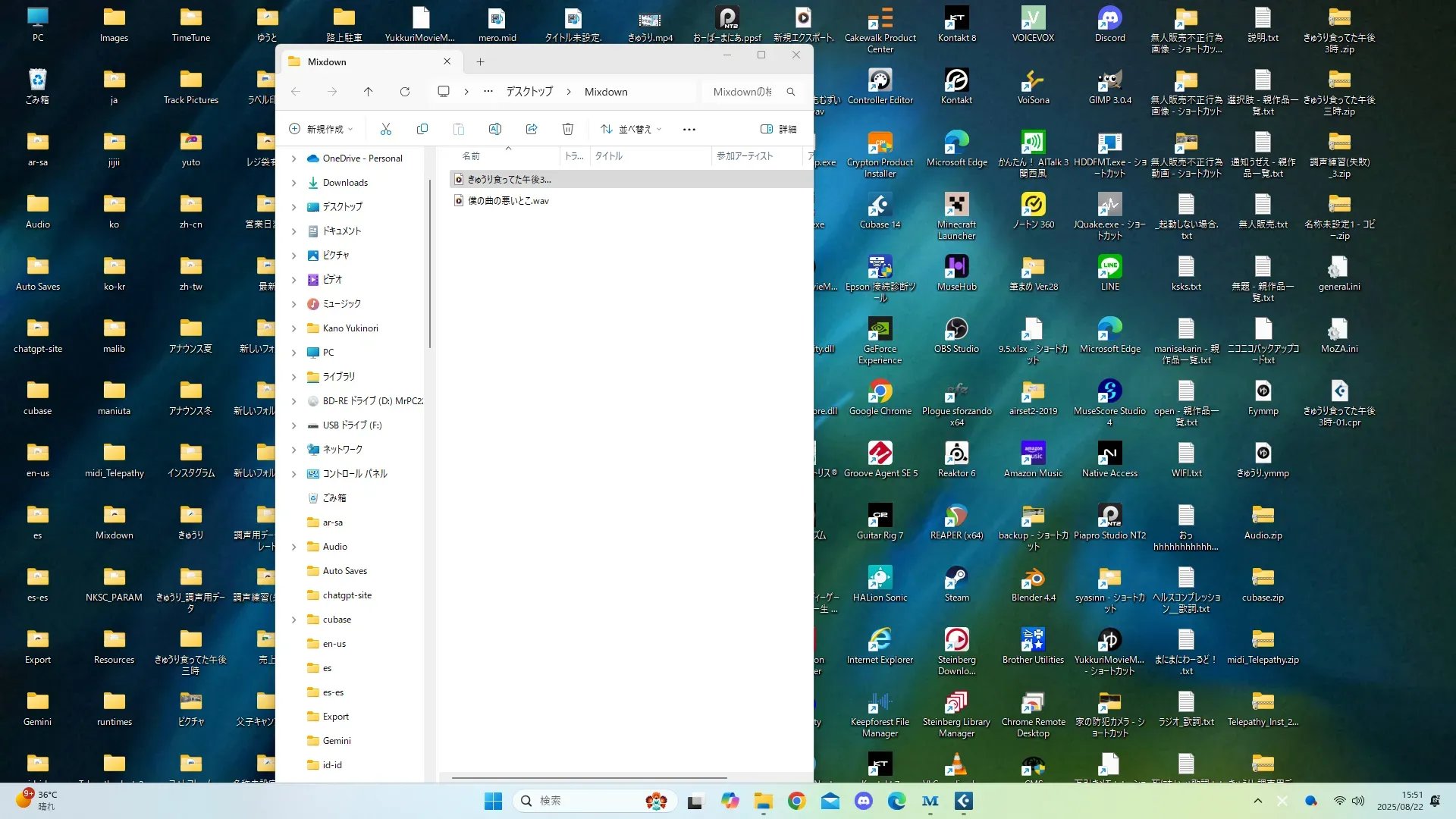Screen dimensions: 1456x819
Task: Open a new Explorer tab with plus
Action: [480, 62]
